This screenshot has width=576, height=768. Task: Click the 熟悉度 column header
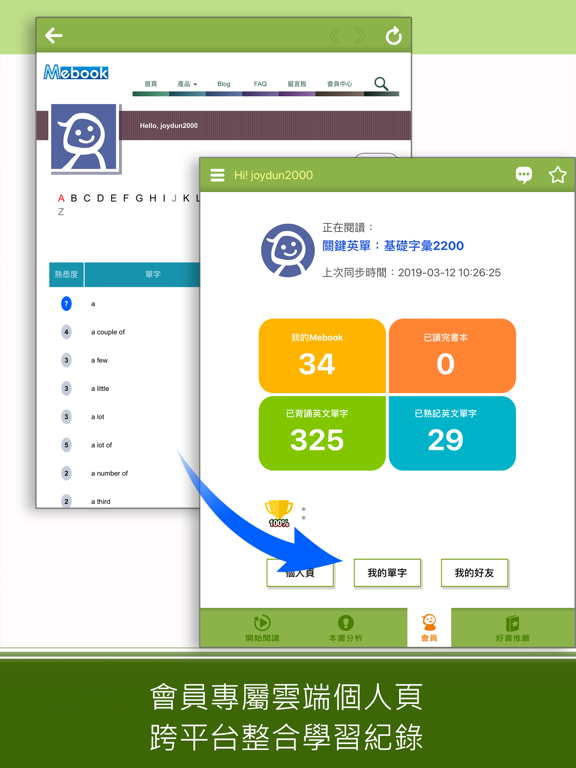click(x=66, y=274)
